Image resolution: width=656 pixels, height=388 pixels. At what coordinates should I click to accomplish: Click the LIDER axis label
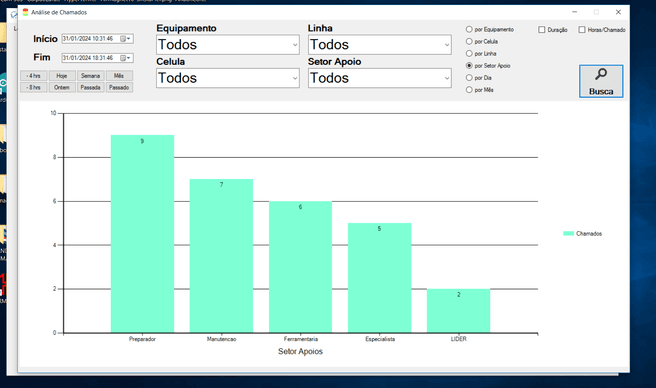tap(459, 339)
